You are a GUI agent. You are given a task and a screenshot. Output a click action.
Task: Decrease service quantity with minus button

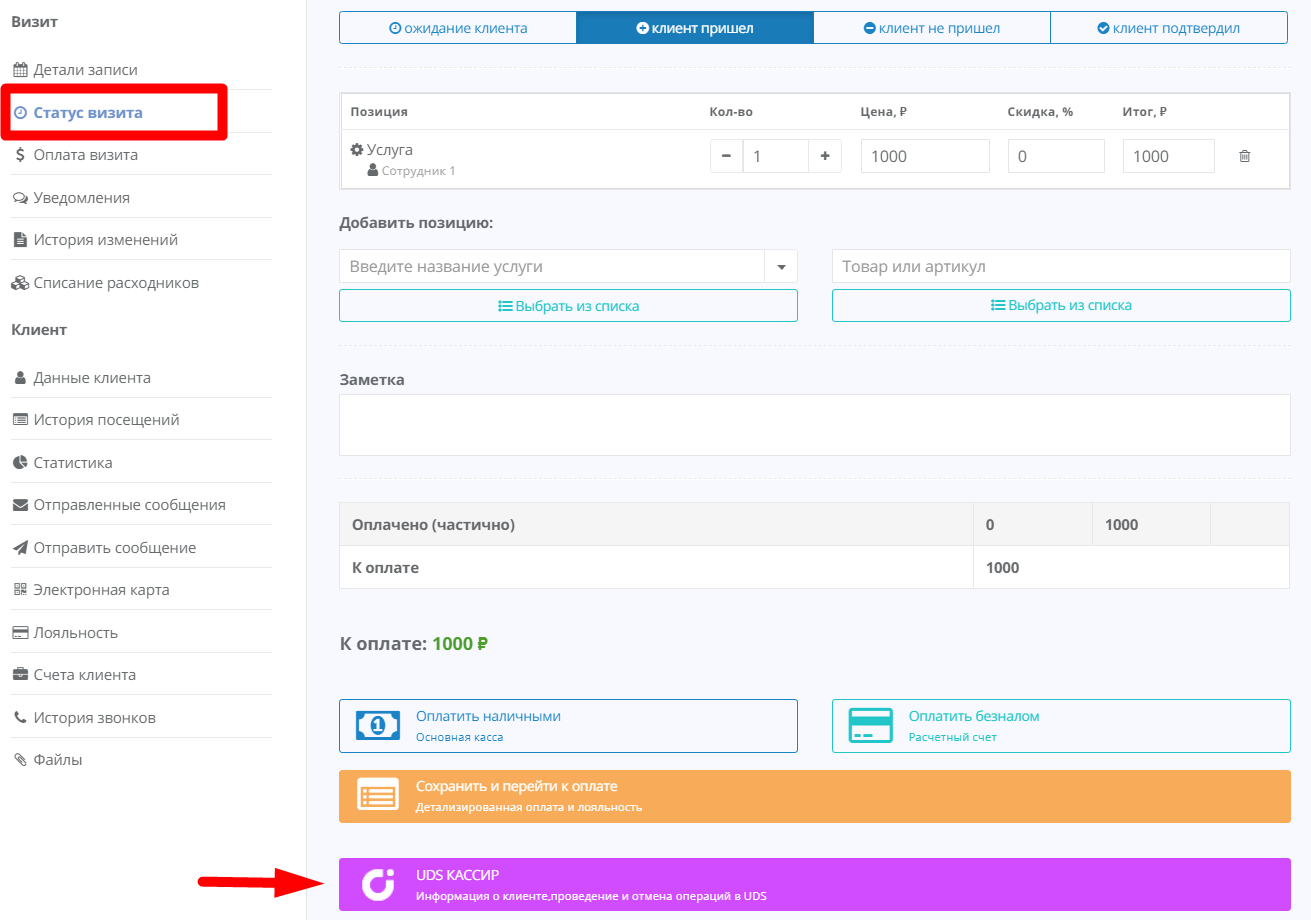click(726, 156)
